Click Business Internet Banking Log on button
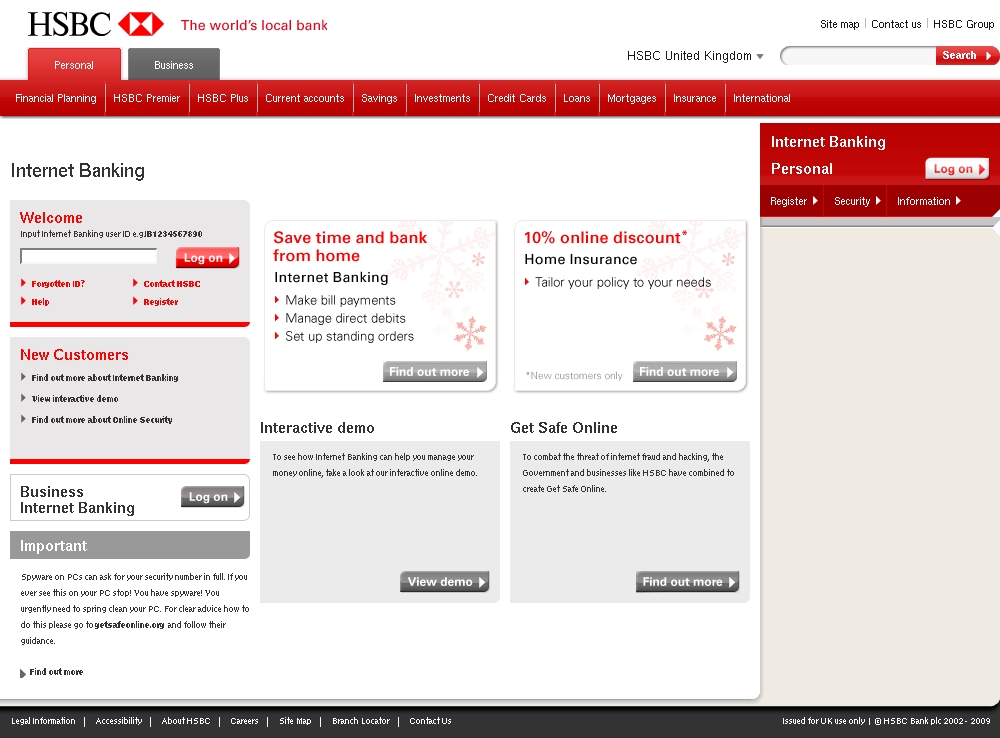This screenshot has height=738, width=1000. (x=212, y=497)
